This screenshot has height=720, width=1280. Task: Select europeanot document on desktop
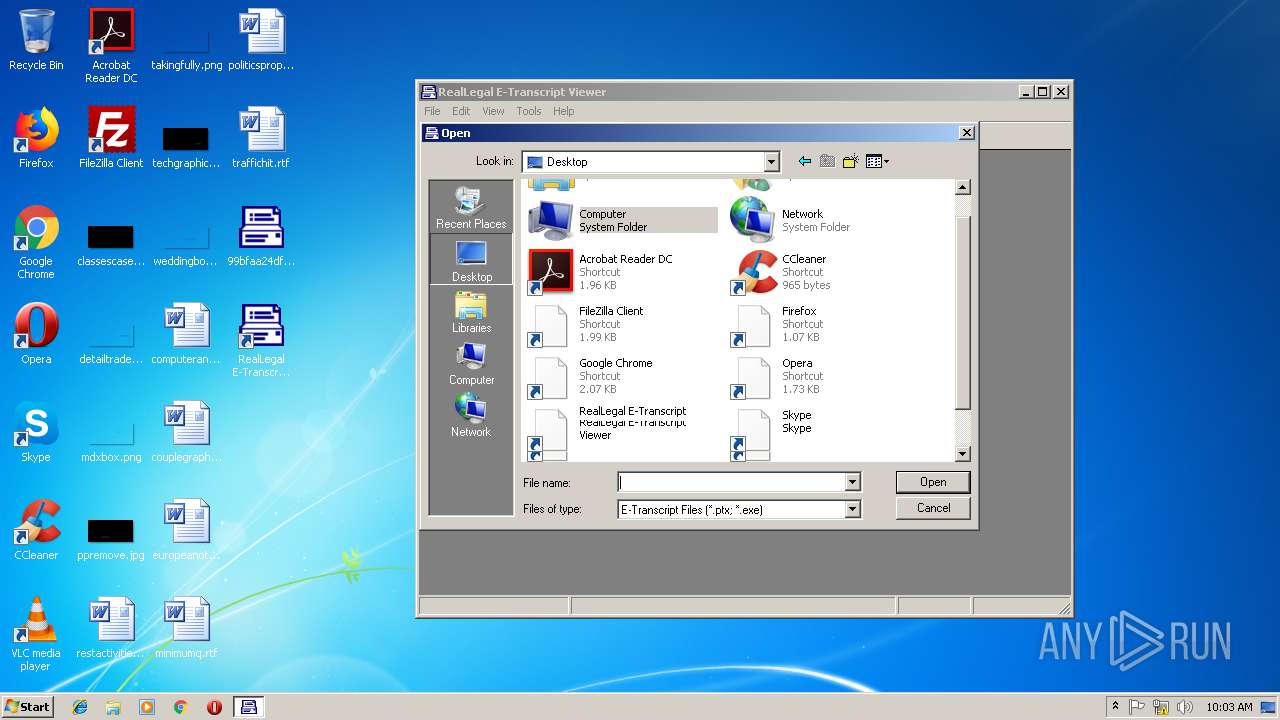(x=186, y=530)
